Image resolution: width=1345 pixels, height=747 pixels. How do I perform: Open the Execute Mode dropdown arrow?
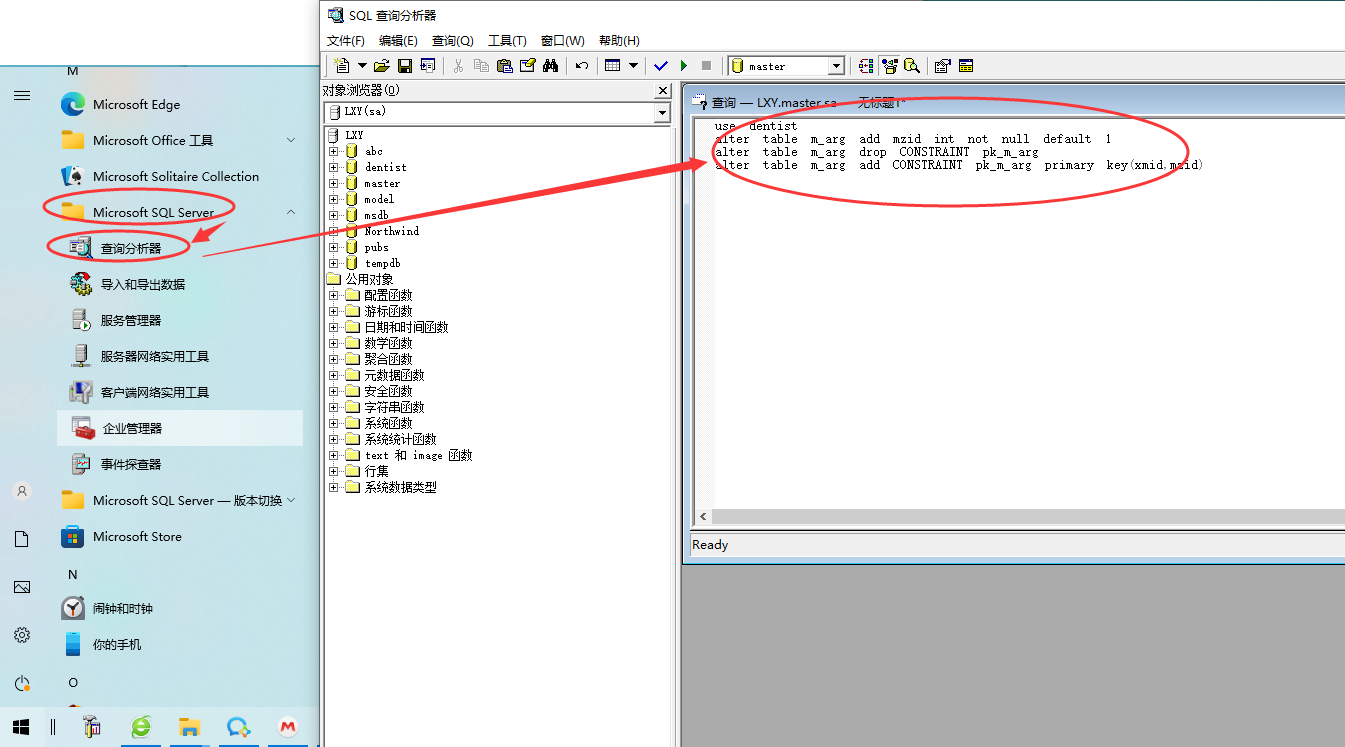(x=633, y=66)
